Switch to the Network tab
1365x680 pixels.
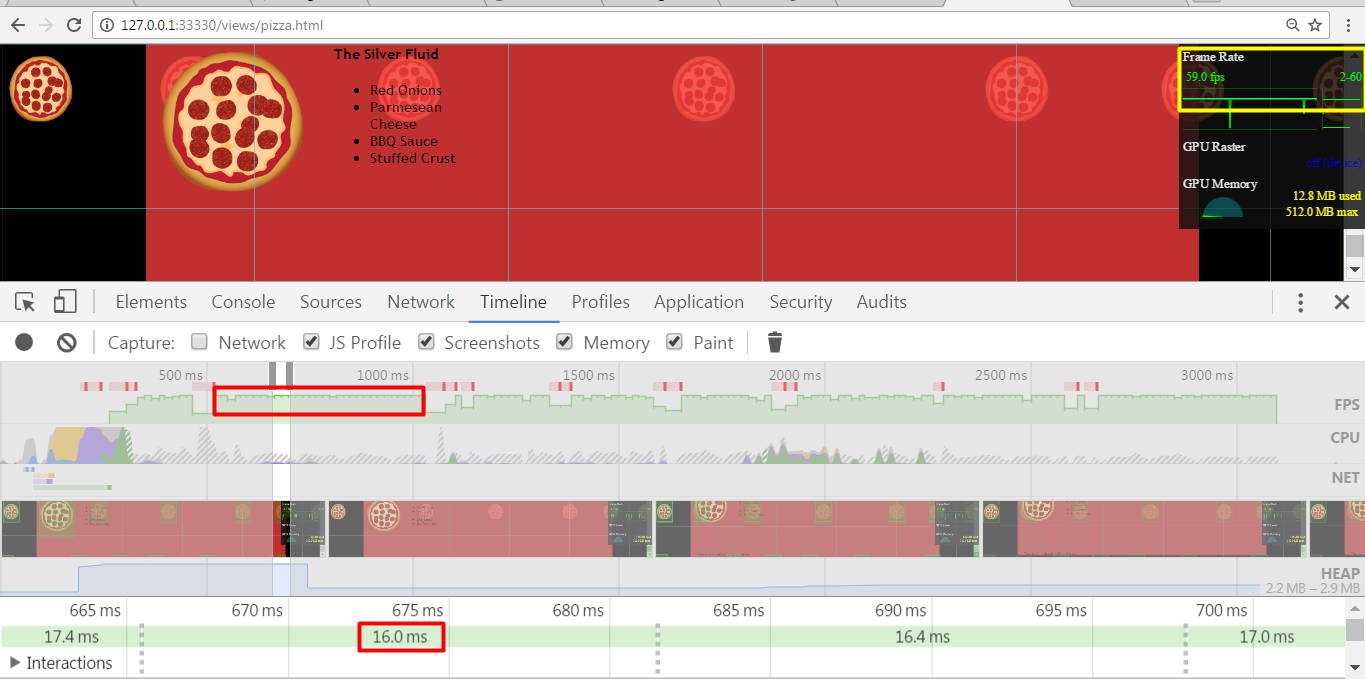[x=421, y=302]
